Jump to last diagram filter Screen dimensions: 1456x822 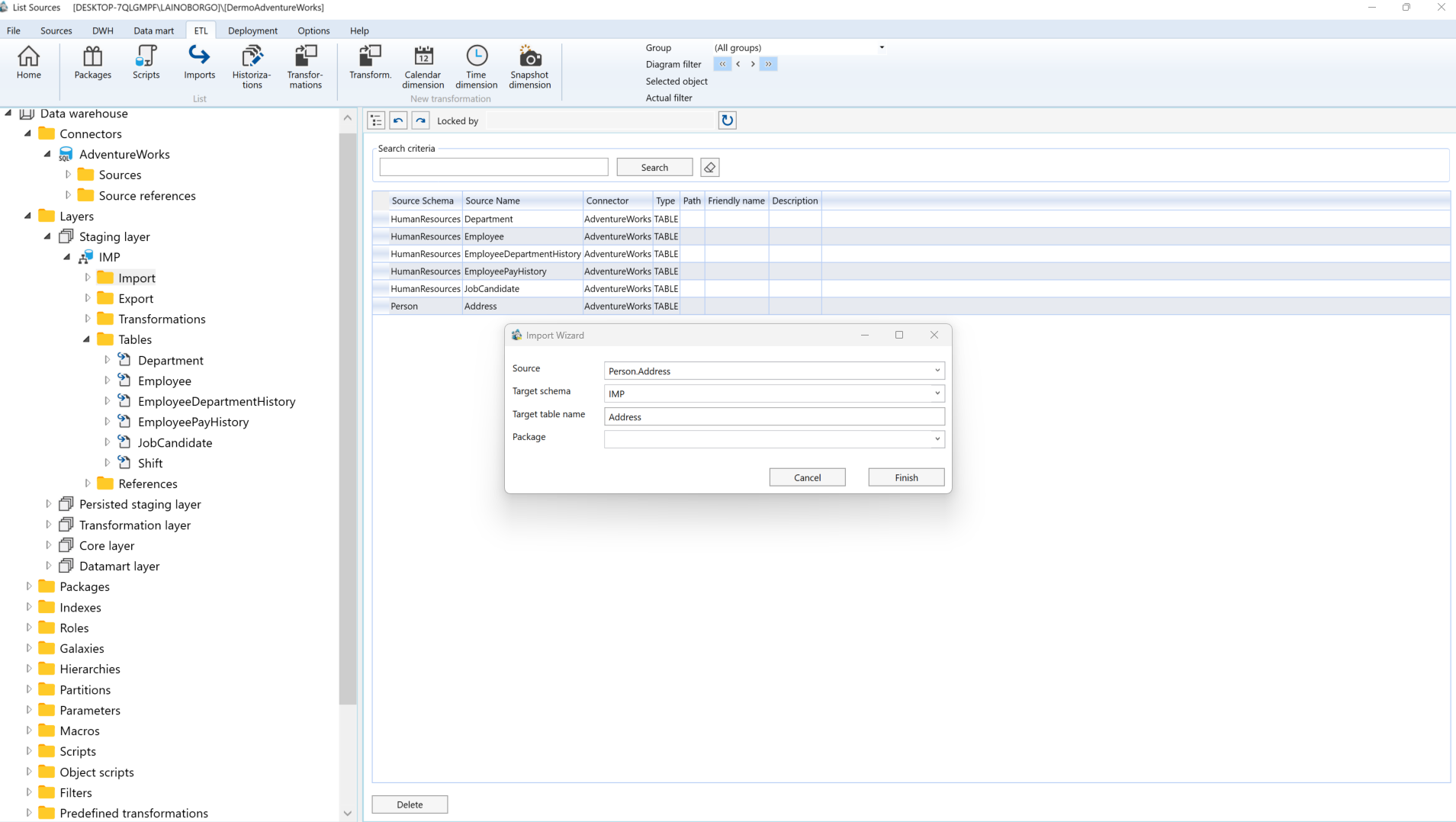pos(768,64)
